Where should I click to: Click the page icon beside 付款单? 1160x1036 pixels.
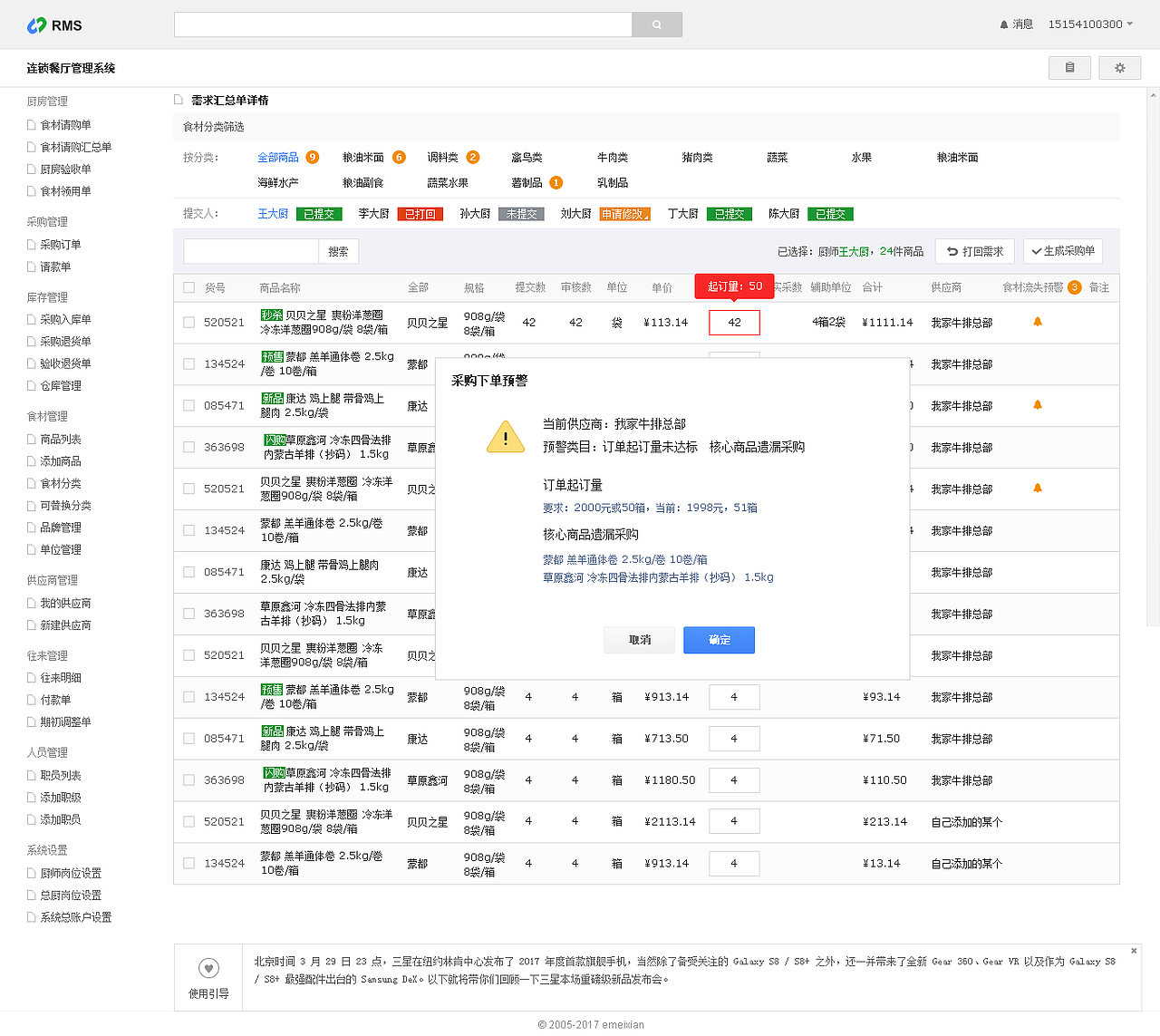32,701
